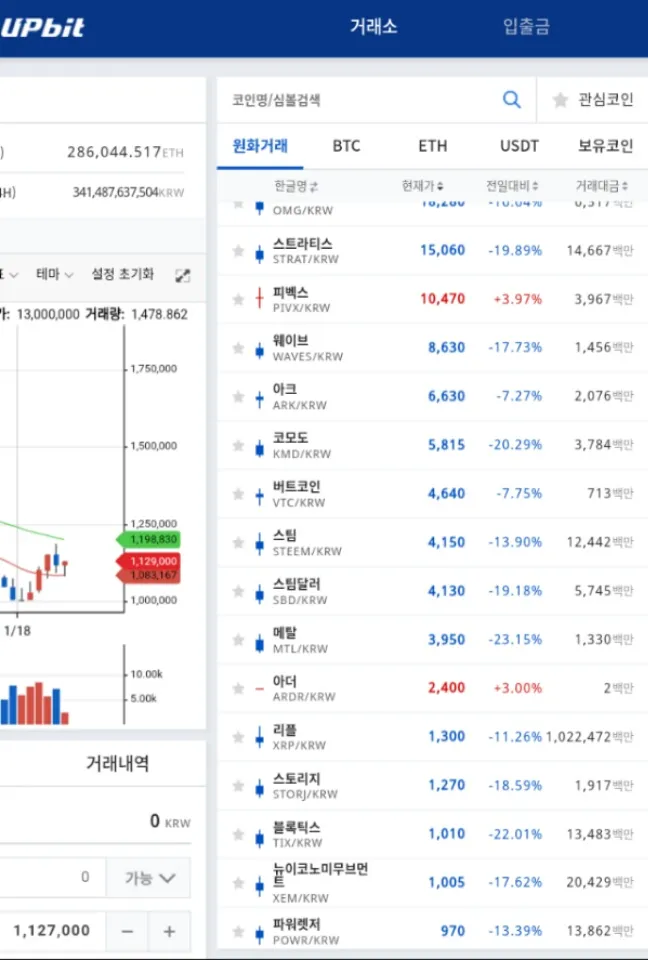Click the quantity field showing 0
The image size is (648, 960).
(52, 878)
